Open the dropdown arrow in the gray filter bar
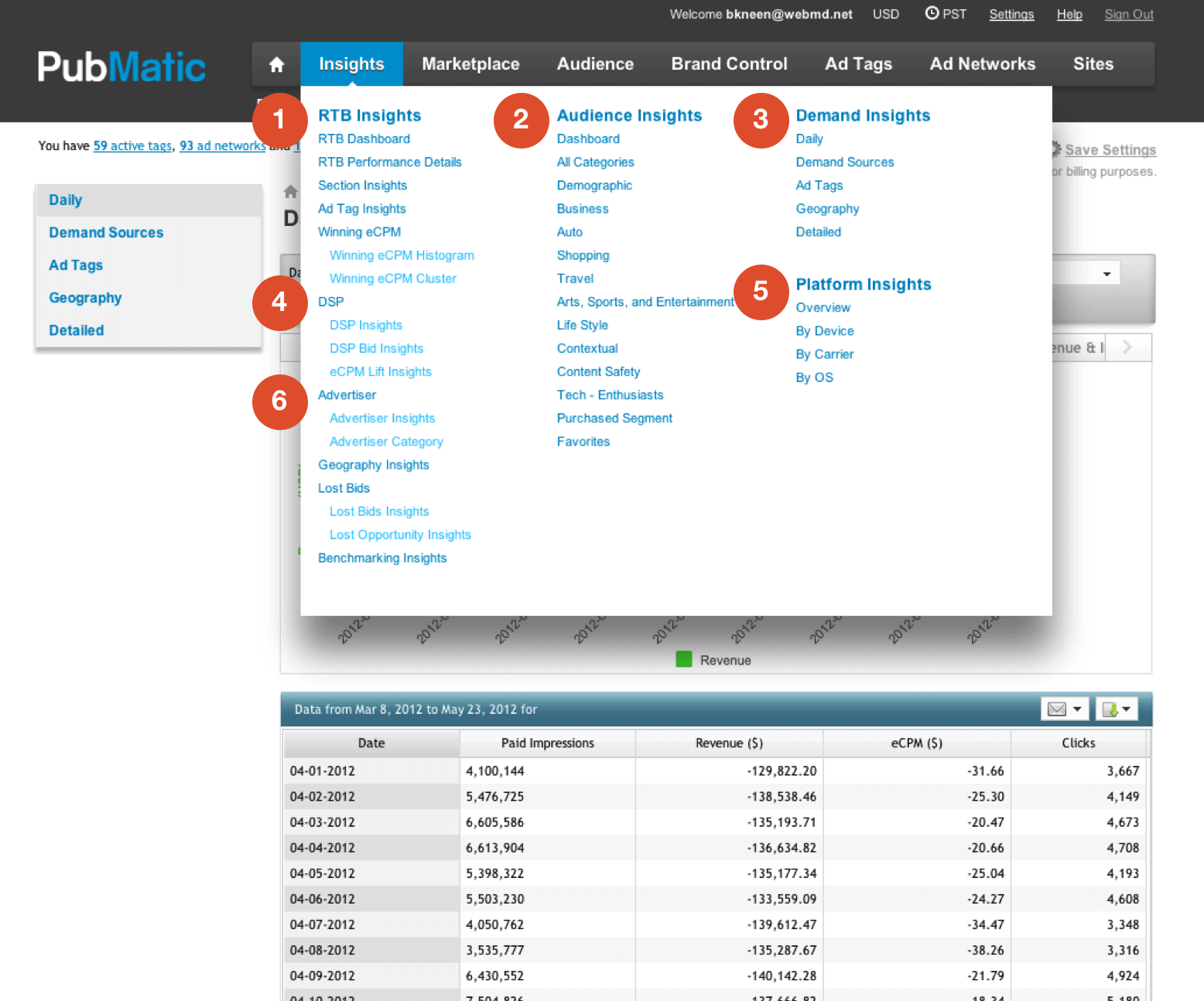1204x1001 pixels. point(1107,274)
